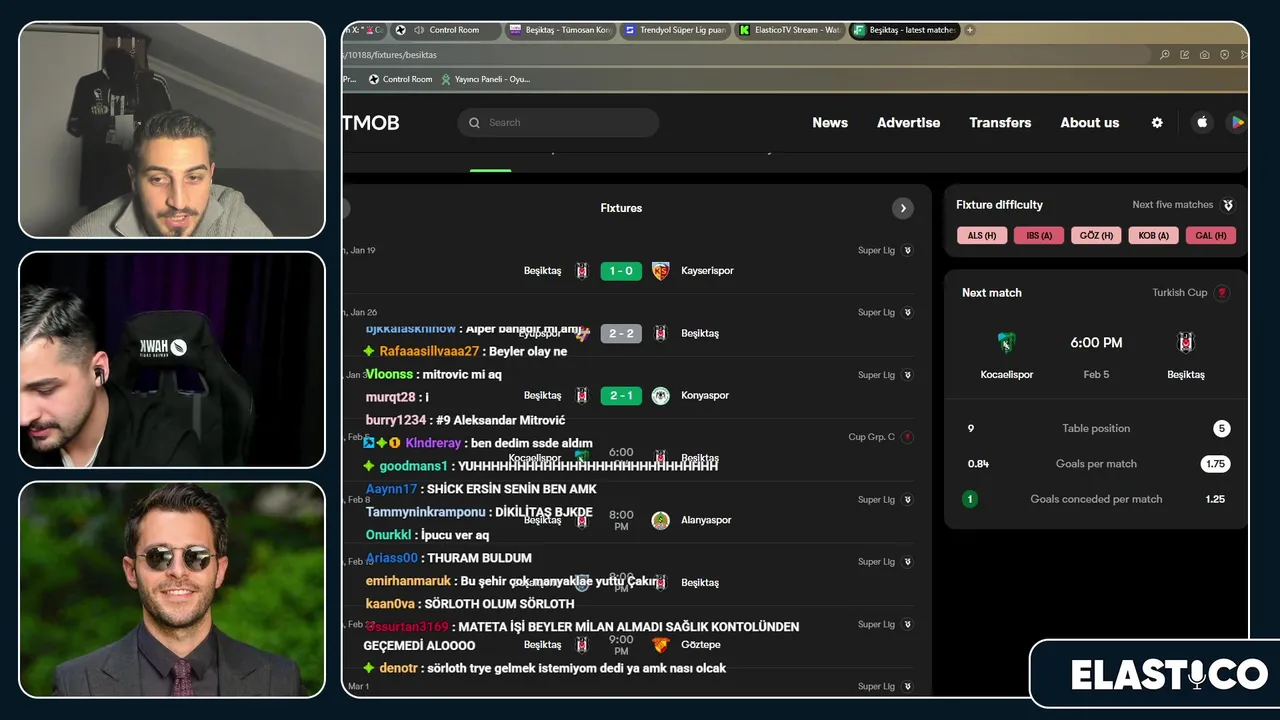Click the Kayserispor club crest
Screen dimensions: 1280x720
(660, 271)
